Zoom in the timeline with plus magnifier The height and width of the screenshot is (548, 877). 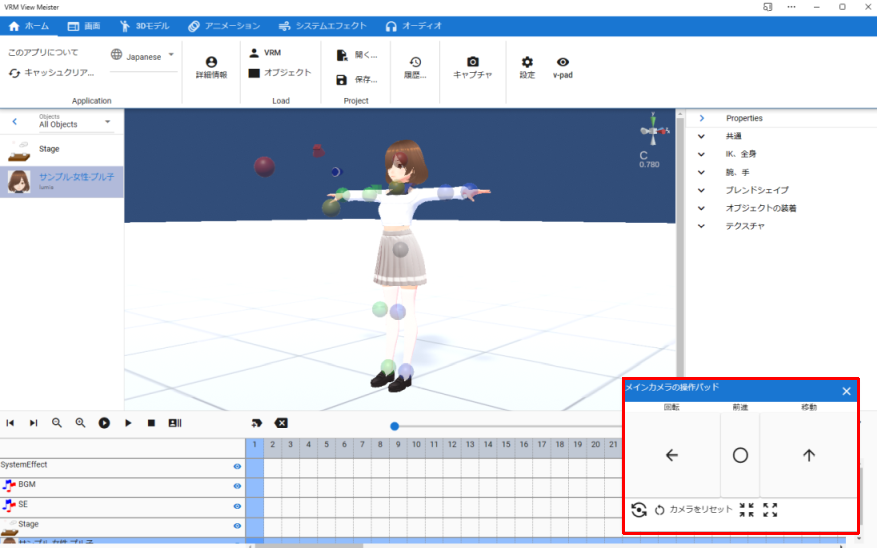(x=81, y=423)
